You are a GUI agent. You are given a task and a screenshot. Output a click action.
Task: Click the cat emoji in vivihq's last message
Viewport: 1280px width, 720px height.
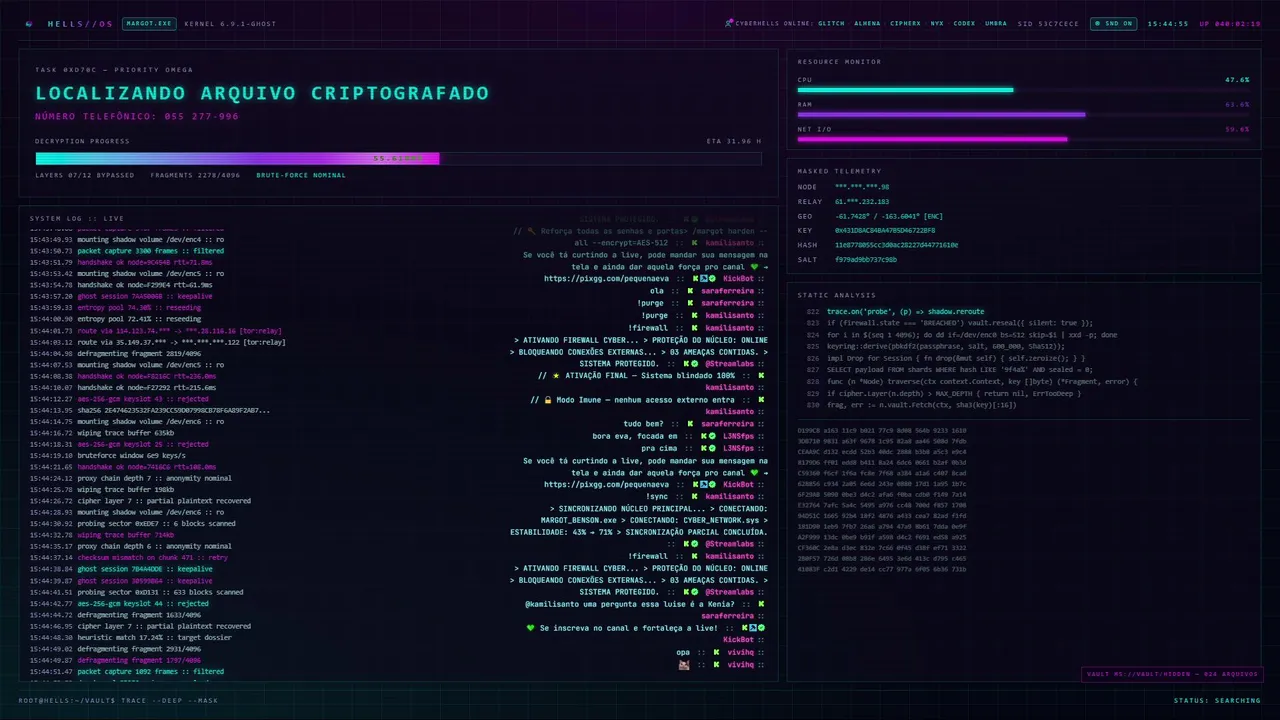pyautogui.click(x=685, y=664)
